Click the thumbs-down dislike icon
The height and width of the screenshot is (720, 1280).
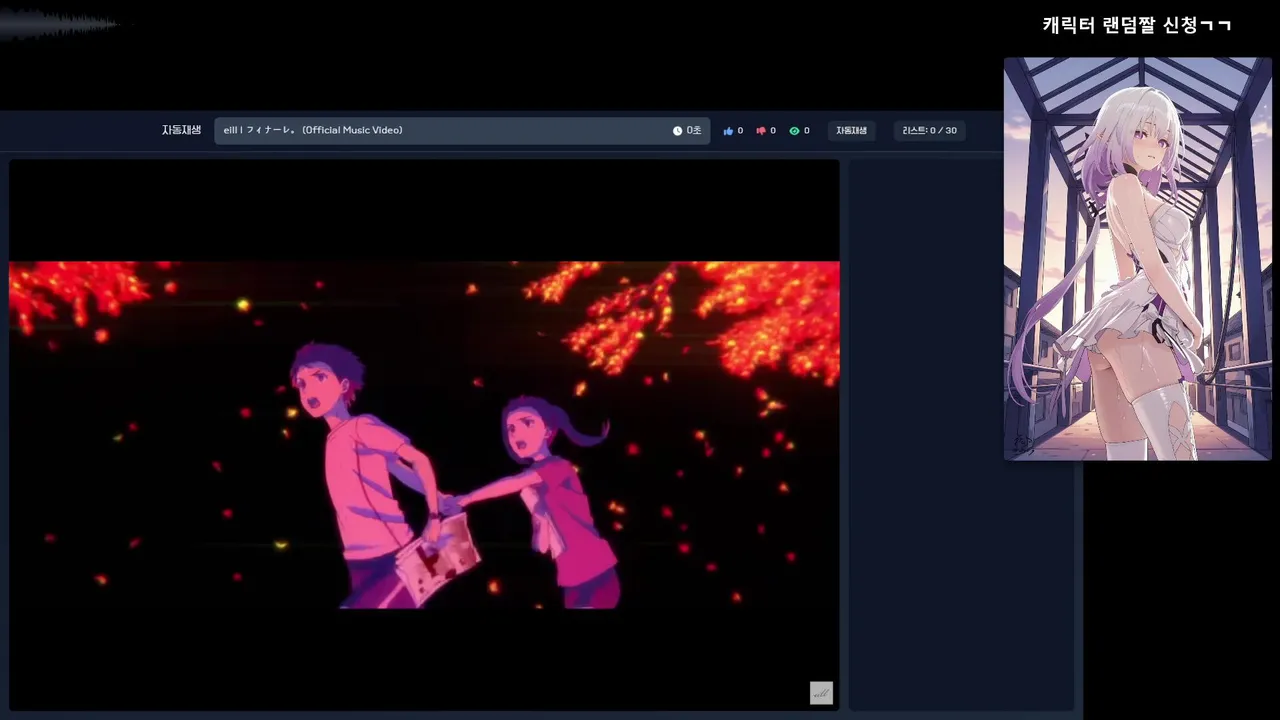[761, 131]
